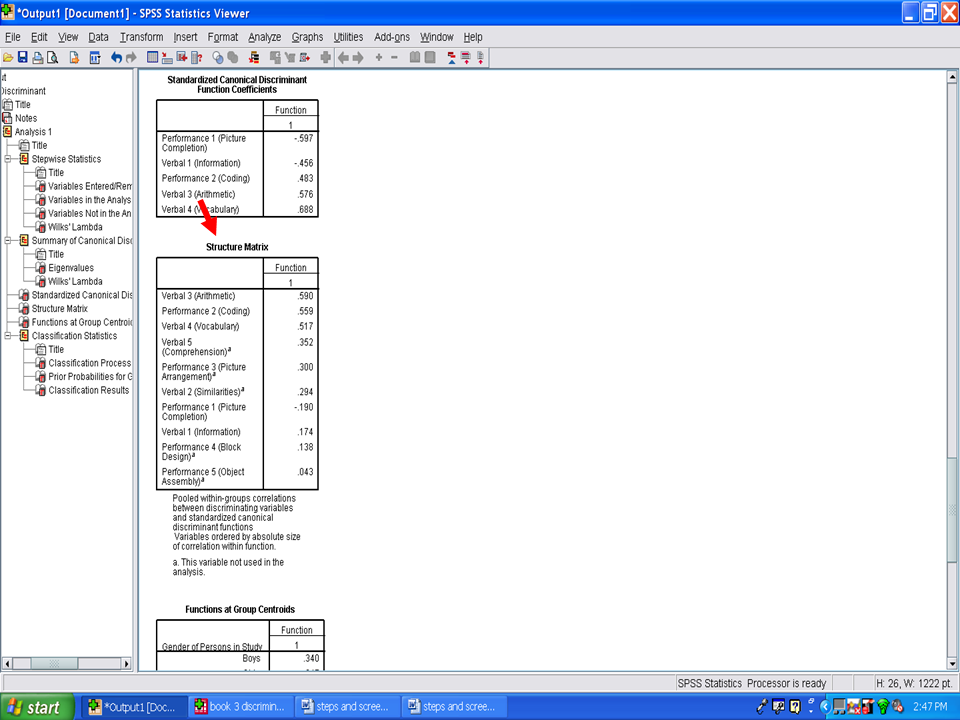960x720 pixels.
Task: Collapse the Stepwise Statistics tree node
Action: click(9, 159)
